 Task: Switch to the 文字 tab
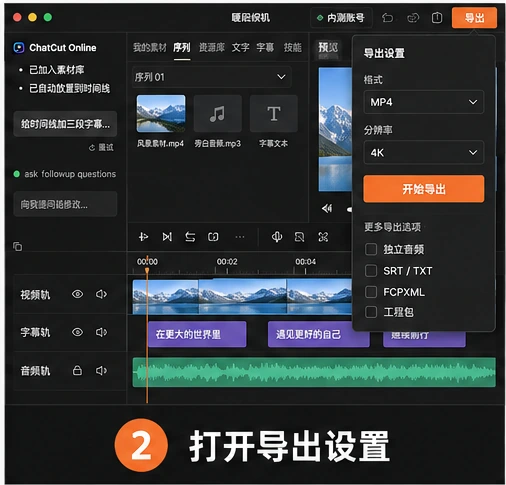[240, 48]
